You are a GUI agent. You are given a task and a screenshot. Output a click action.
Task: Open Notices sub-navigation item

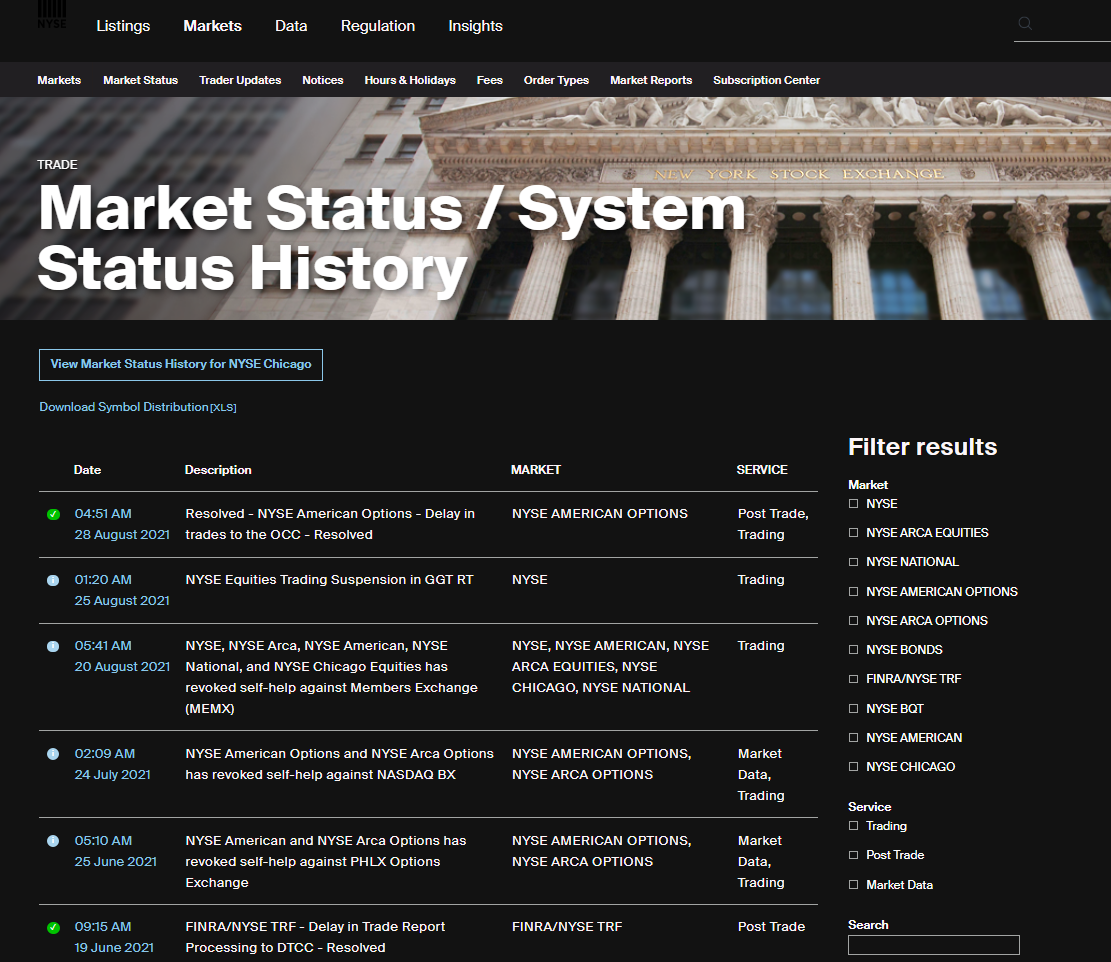pyautogui.click(x=322, y=80)
